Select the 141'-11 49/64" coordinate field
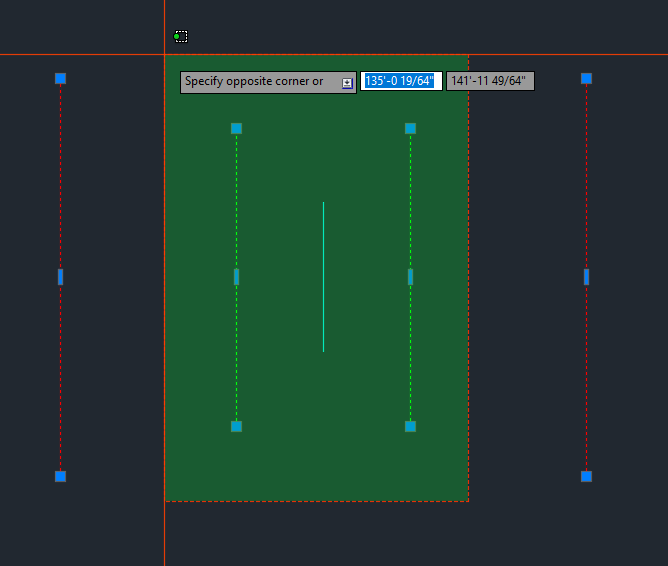The image size is (668, 566). (490, 81)
